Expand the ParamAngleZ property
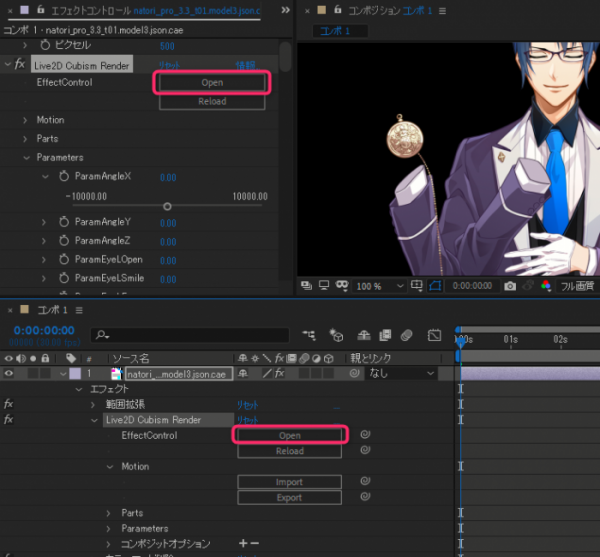This screenshot has width=600, height=557. pyautogui.click(x=44, y=241)
